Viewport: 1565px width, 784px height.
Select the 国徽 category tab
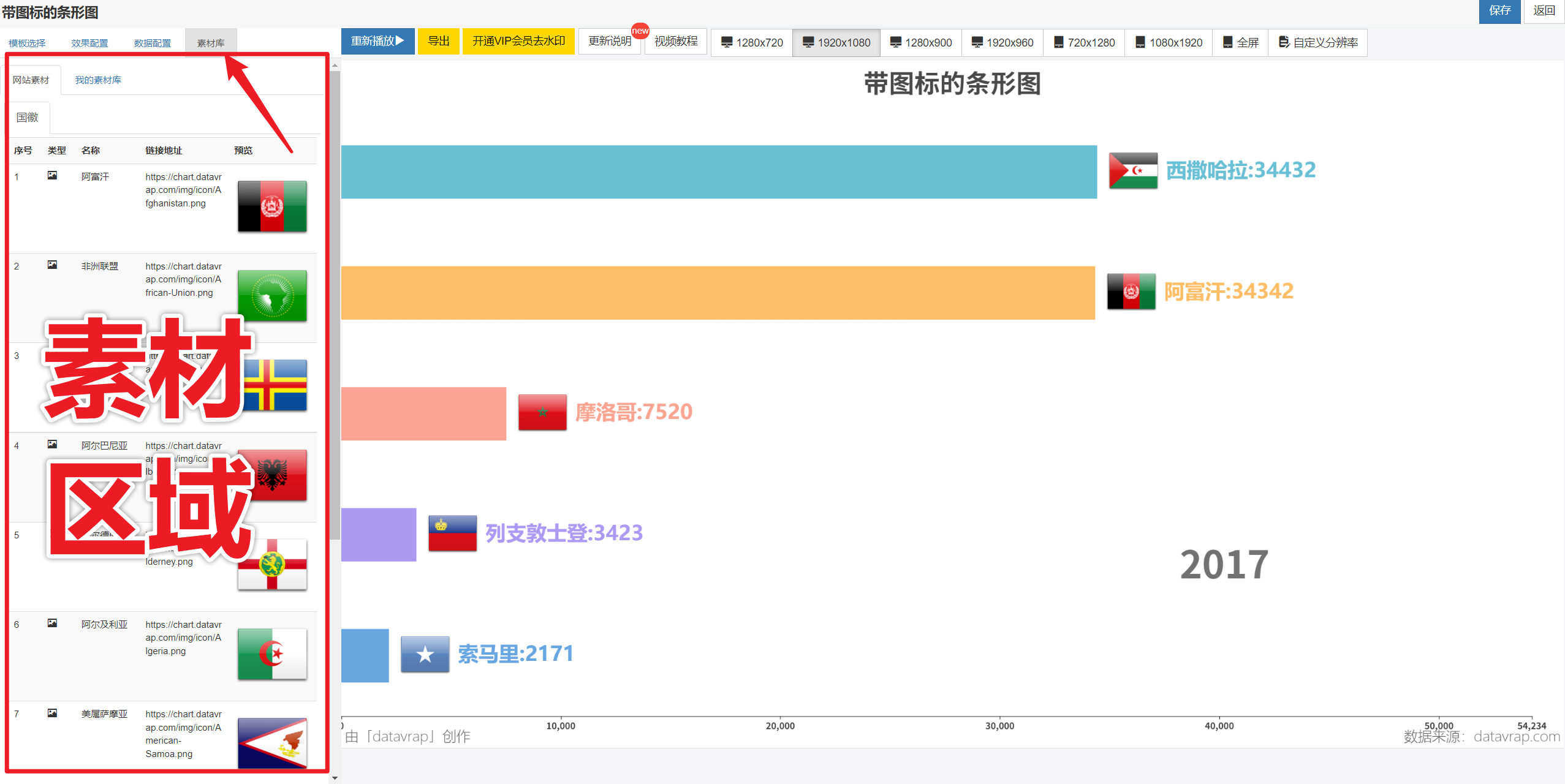[28, 117]
